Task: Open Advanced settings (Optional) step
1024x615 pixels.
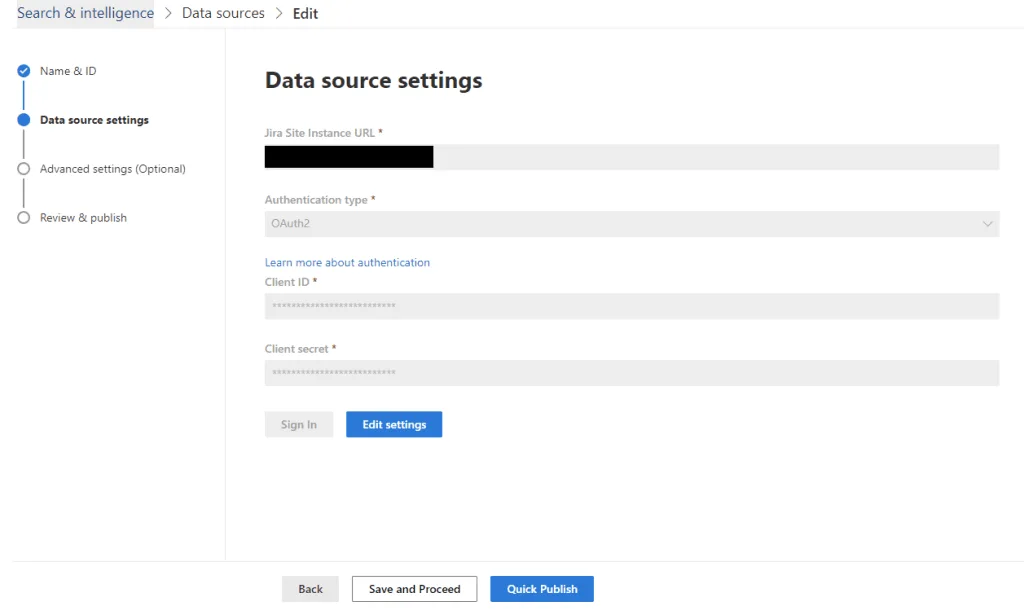Action: (x=112, y=168)
